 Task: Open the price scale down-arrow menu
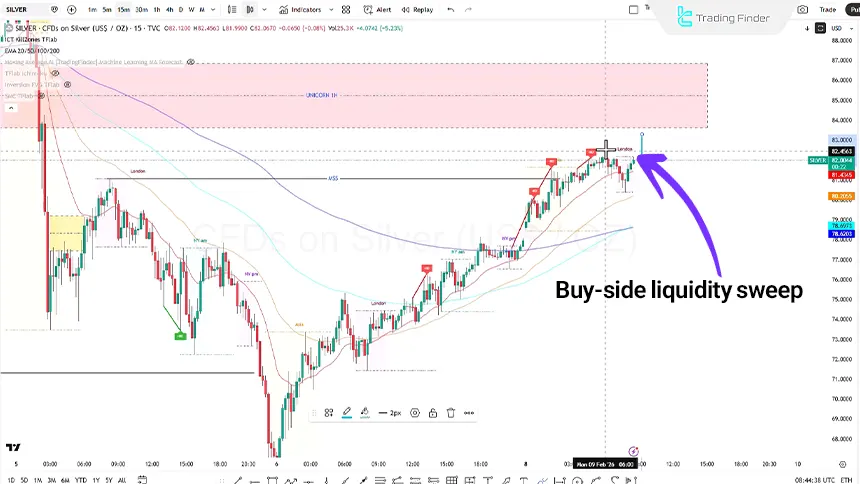pos(807,28)
